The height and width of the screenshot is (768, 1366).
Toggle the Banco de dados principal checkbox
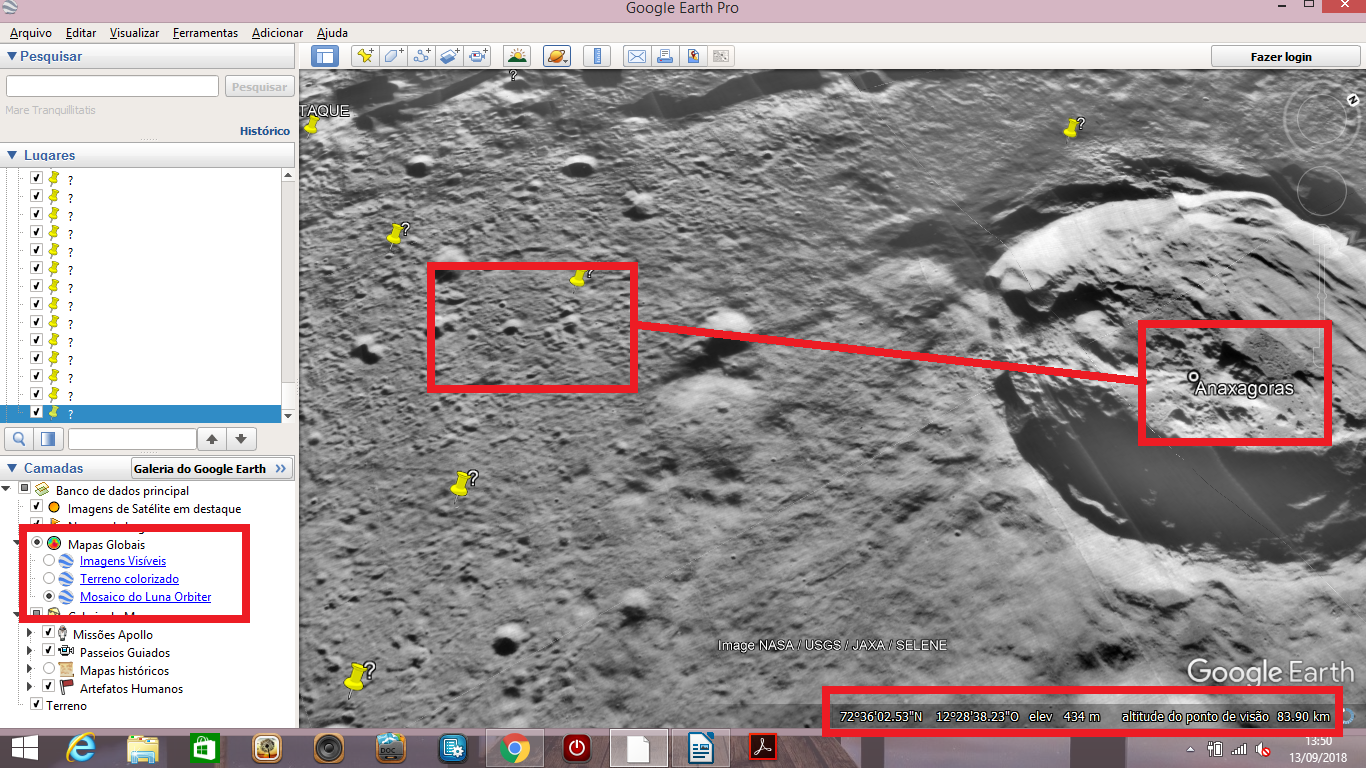tap(25, 490)
